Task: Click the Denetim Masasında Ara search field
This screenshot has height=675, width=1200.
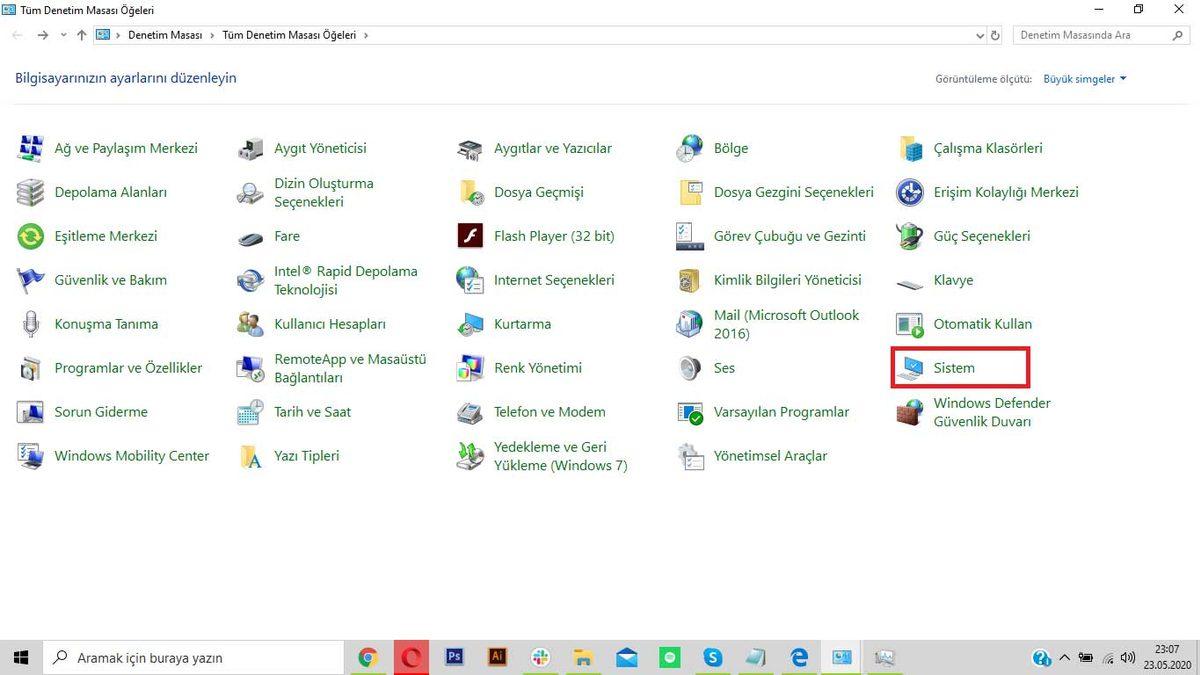Action: 1090,35
